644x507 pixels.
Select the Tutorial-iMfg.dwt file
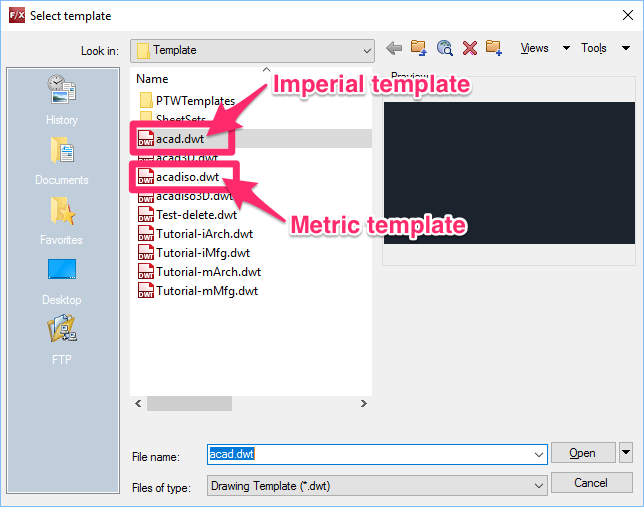pyautogui.click(x=194, y=253)
